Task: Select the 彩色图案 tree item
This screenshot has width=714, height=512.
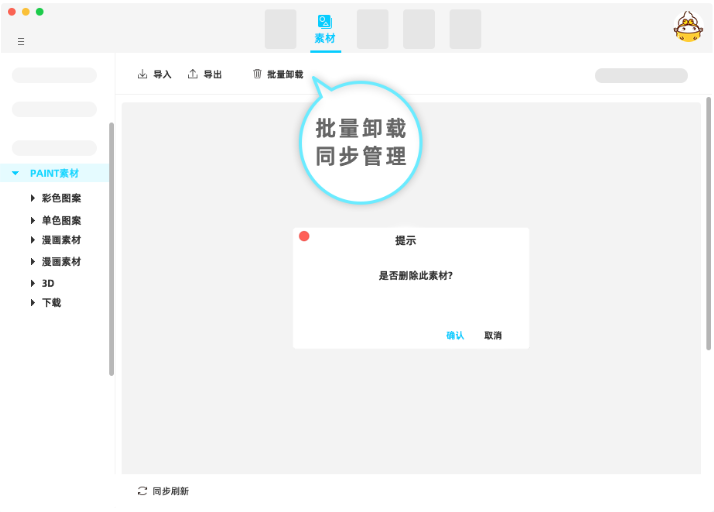Action: (x=61, y=198)
